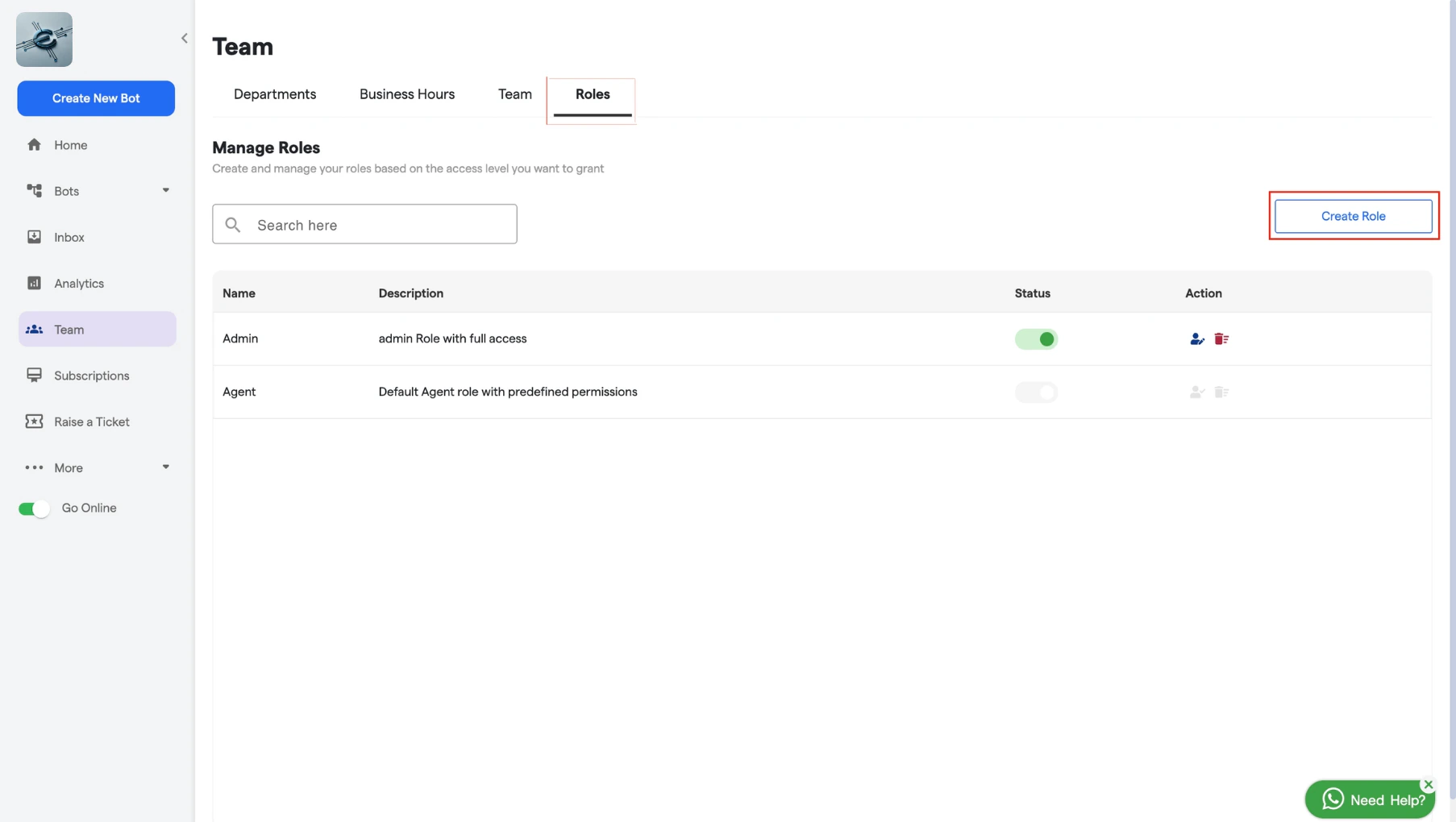Dismiss the Need Help widget

(1429, 784)
